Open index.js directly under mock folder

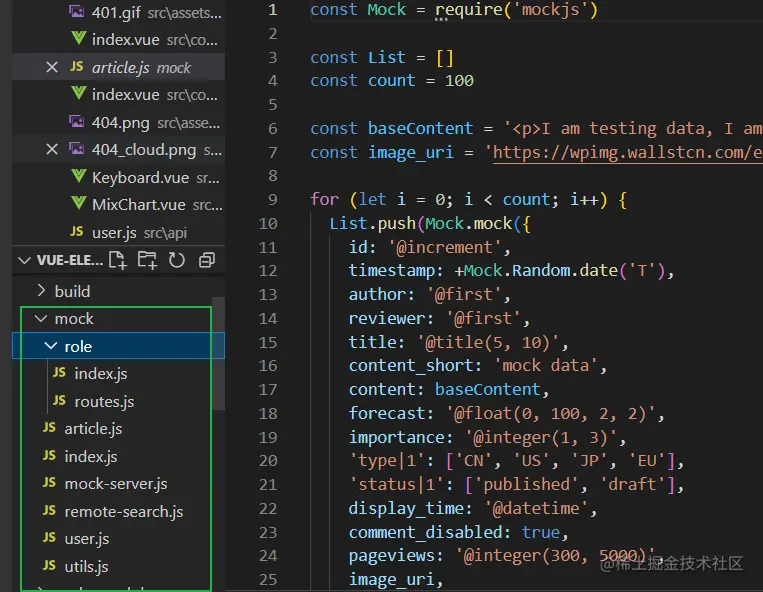(91, 456)
